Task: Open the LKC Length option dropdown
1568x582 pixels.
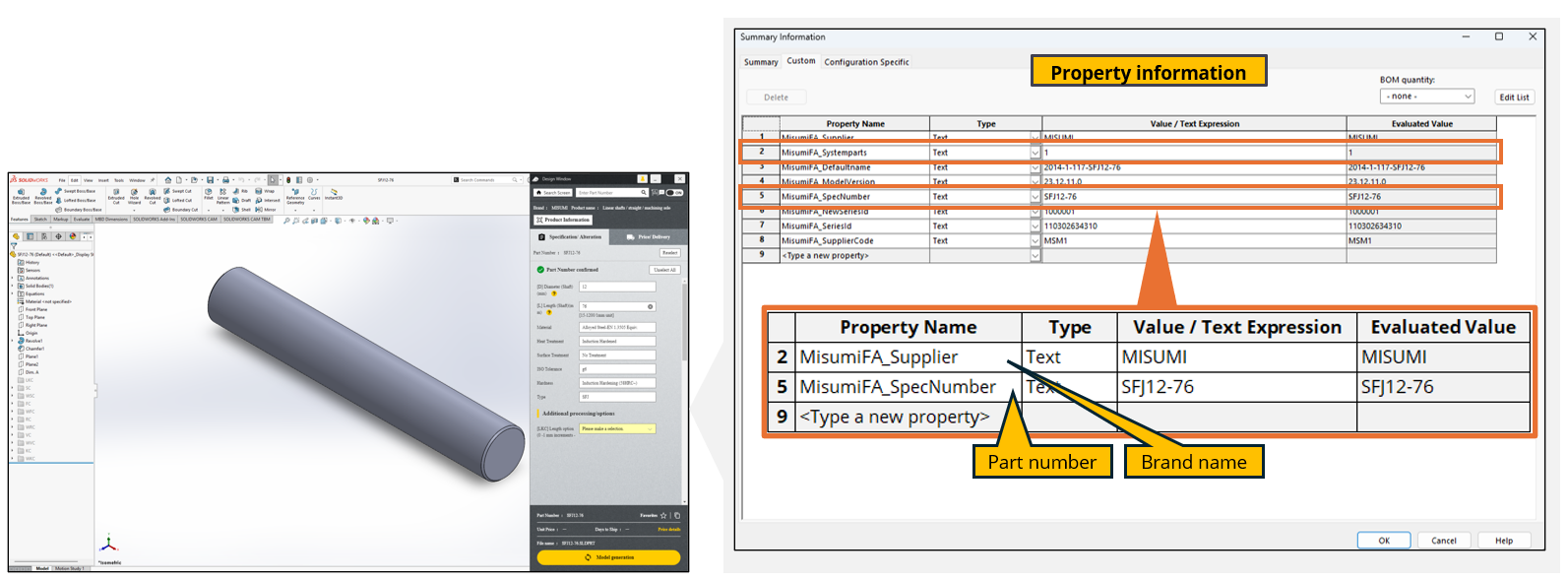Action: (x=617, y=429)
